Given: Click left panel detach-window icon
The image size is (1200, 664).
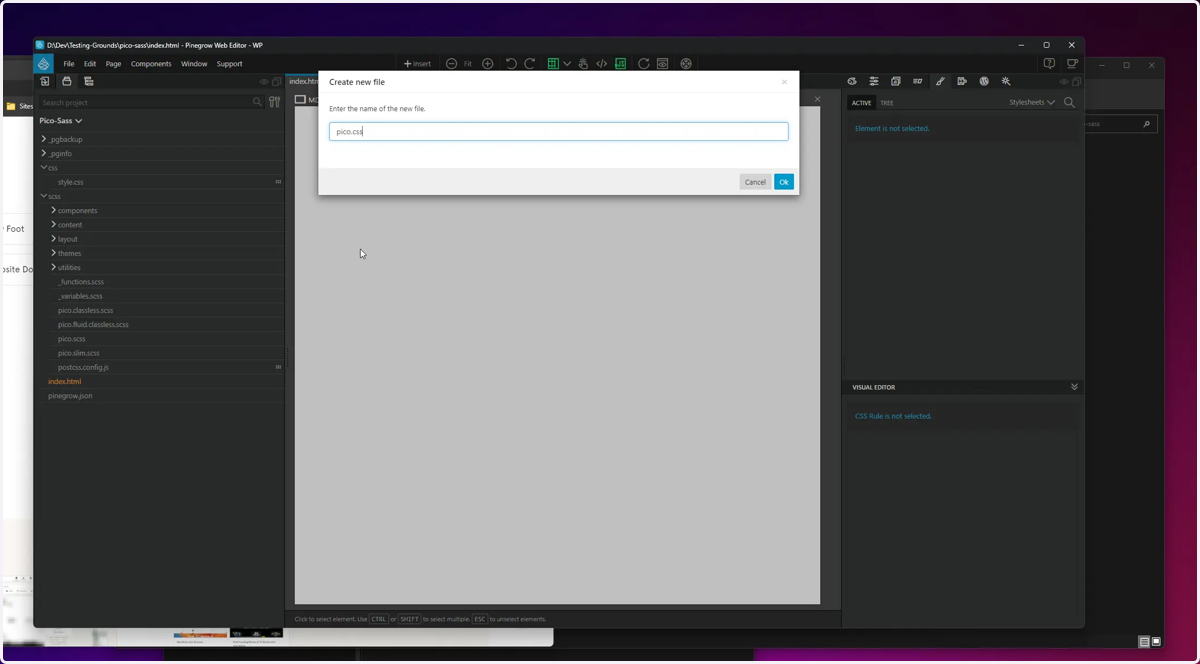Looking at the screenshot, I should point(277,82).
